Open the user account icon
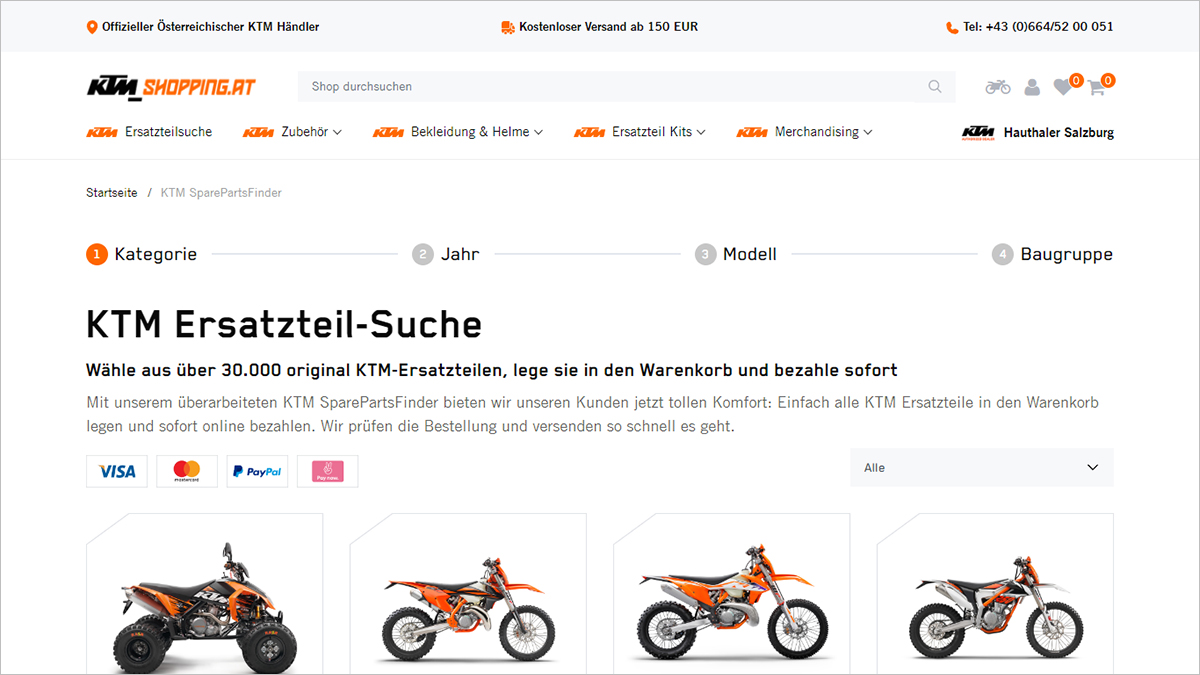The image size is (1200, 675). coord(1032,87)
